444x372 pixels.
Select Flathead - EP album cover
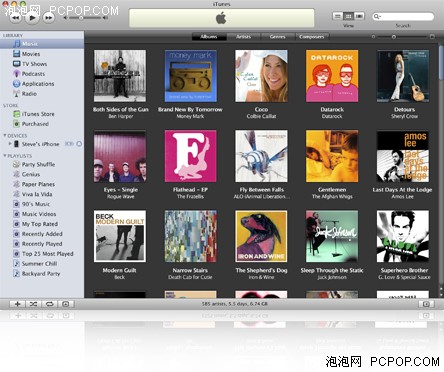(191, 156)
